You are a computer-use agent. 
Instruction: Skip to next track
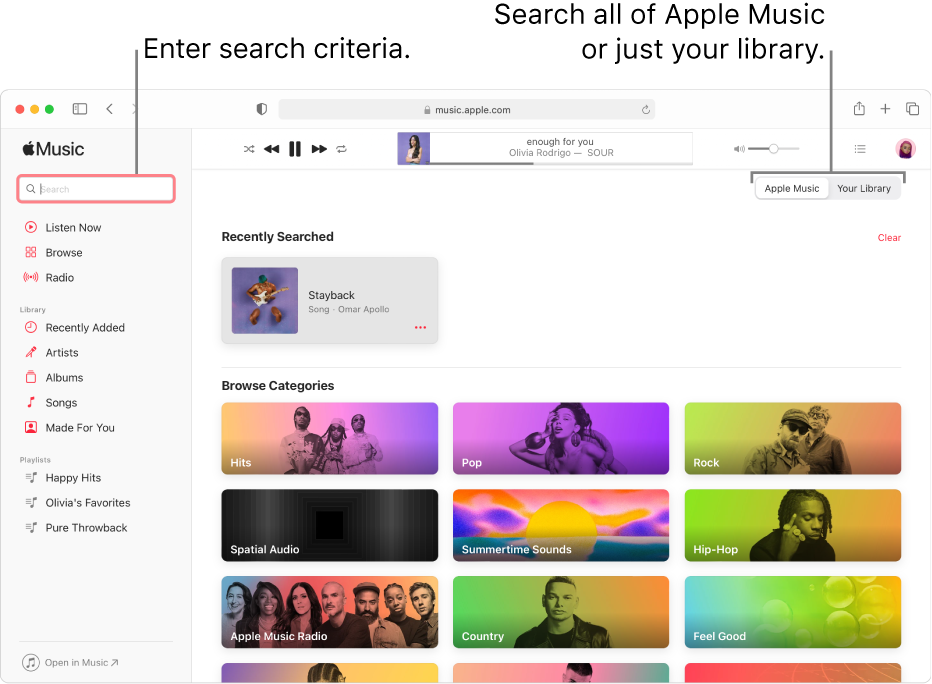[319, 149]
